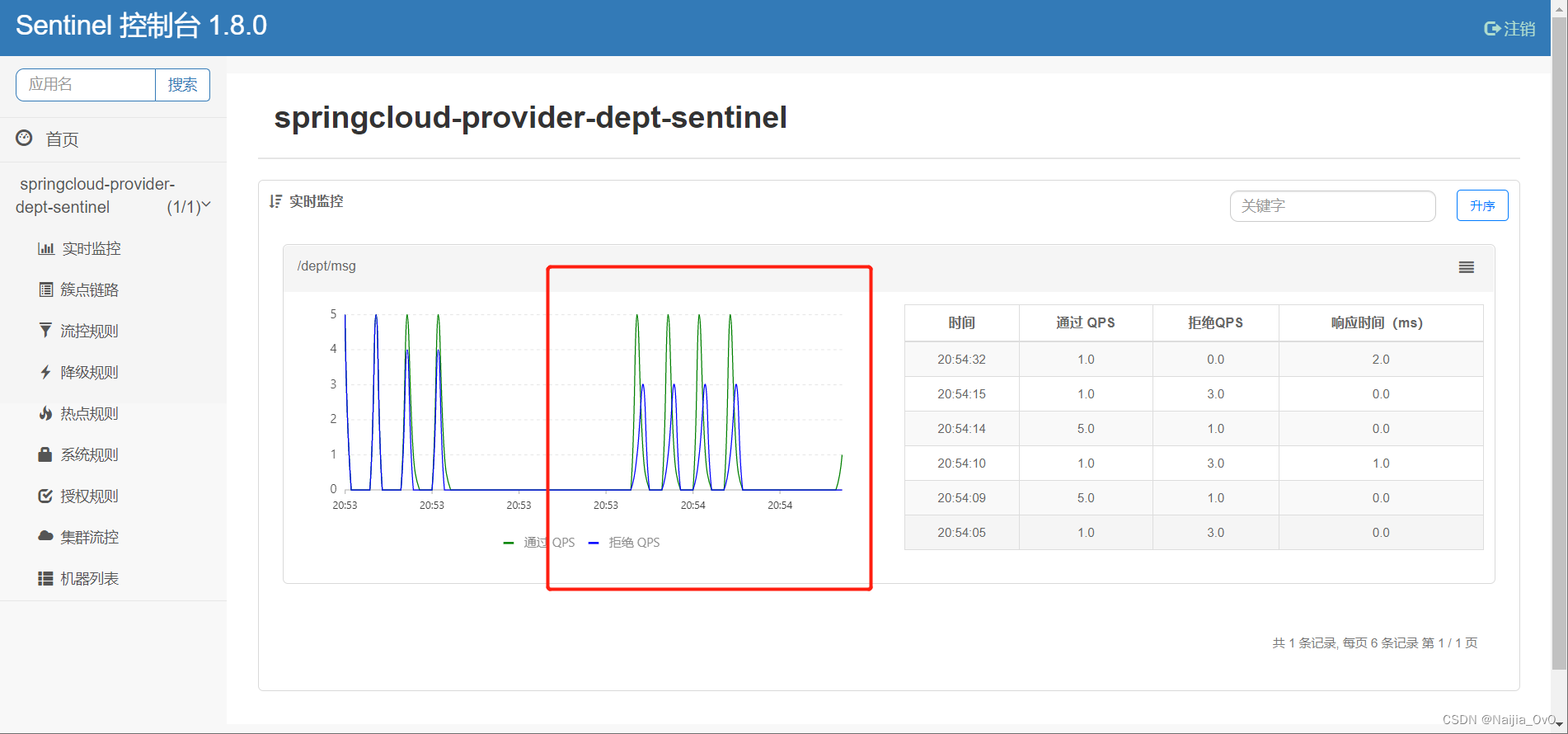This screenshot has width=1568, height=734.
Task: Click the sort icon beside 实时监控 heading
Action: click(x=276, y=201)
